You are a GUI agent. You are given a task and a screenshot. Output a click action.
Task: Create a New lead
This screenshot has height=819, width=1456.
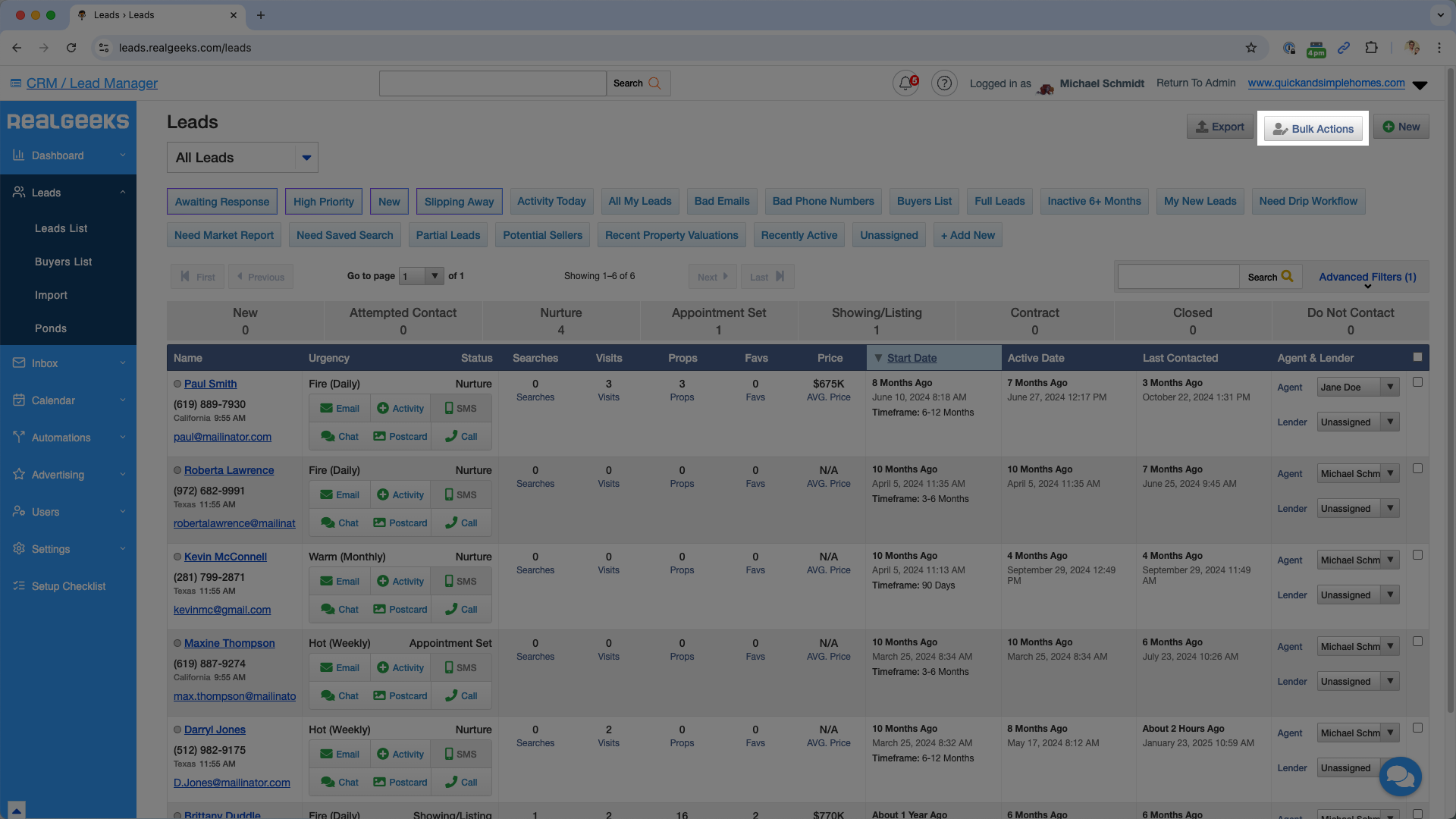(x=1401, y=127)
